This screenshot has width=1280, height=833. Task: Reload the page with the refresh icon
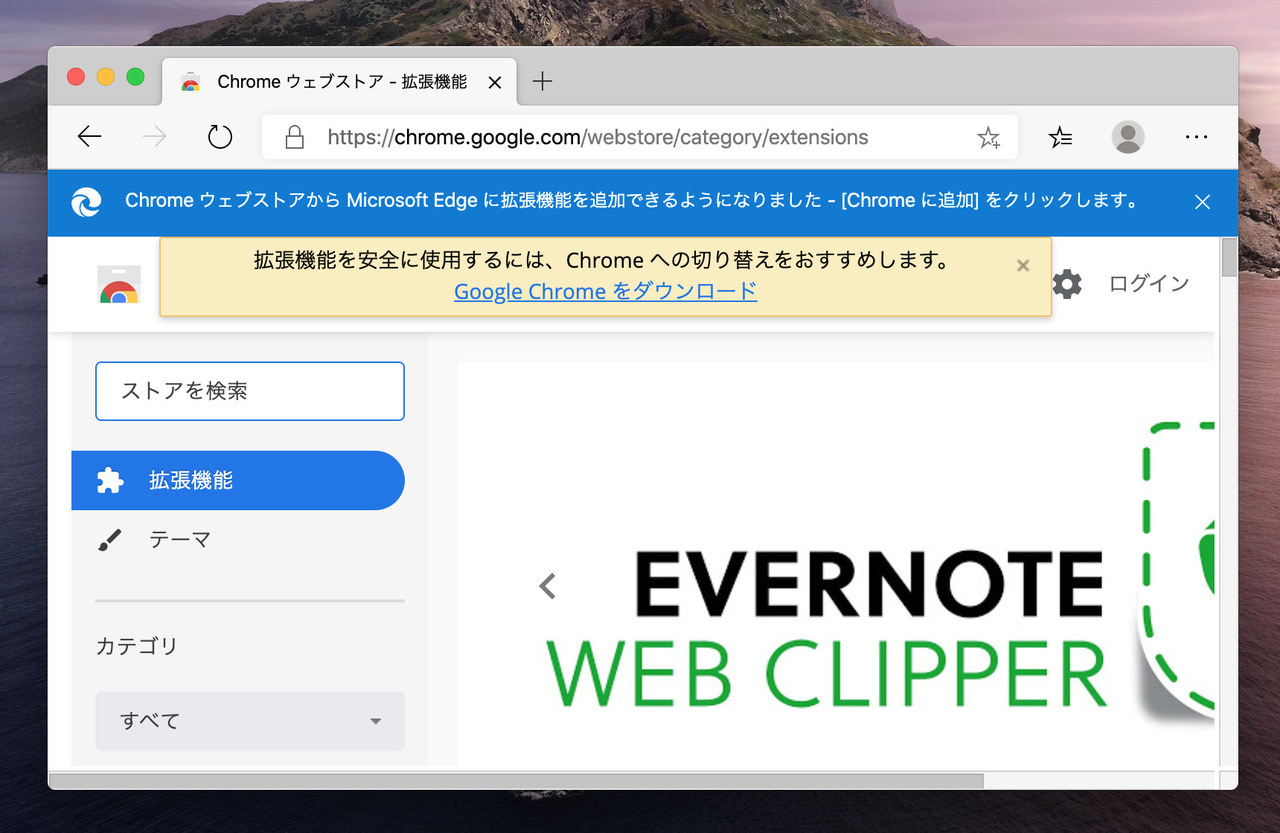point(220,137)
